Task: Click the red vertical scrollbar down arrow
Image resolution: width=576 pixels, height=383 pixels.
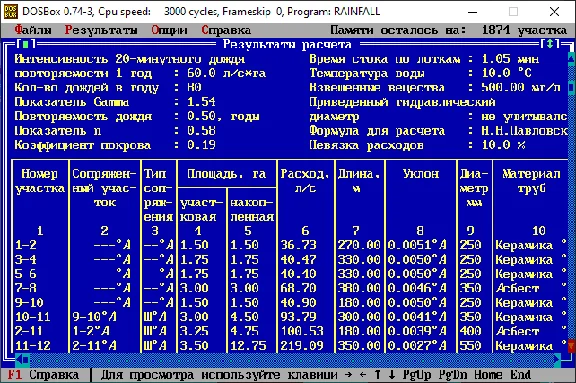Action: click(572, 345)
